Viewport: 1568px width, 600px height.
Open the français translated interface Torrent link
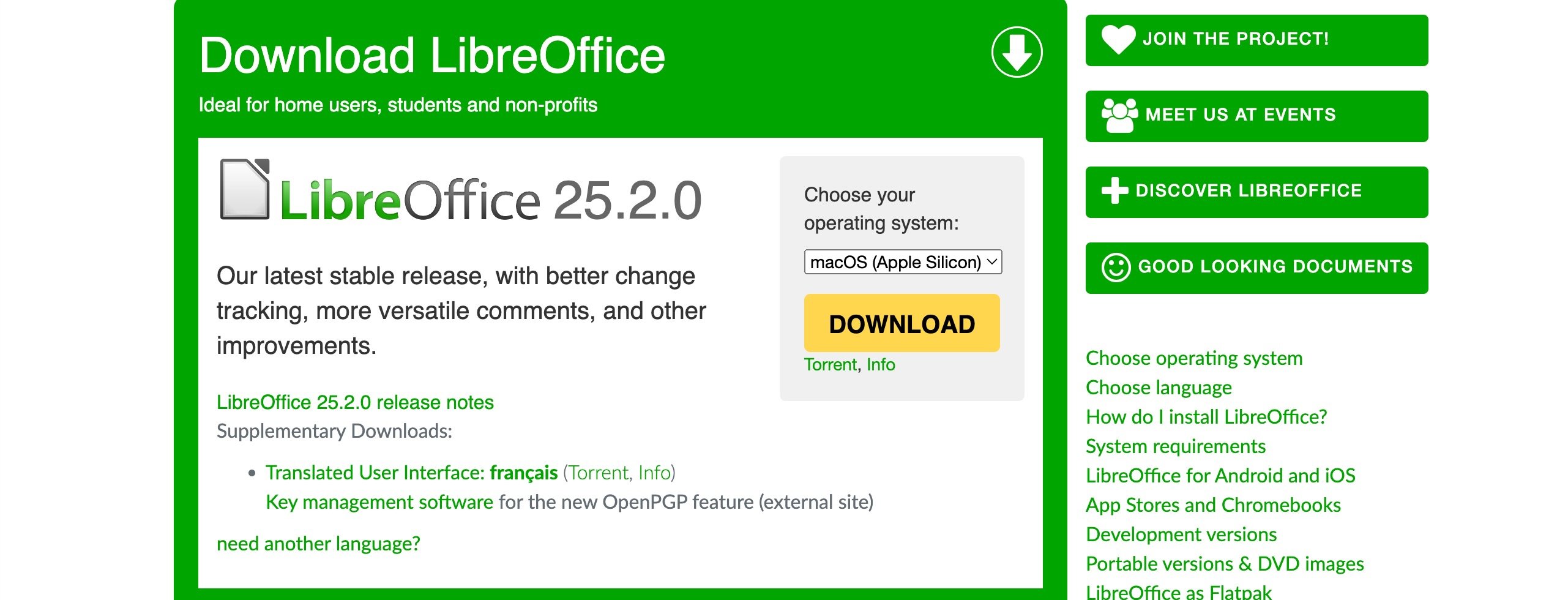[x=600, y=473]
